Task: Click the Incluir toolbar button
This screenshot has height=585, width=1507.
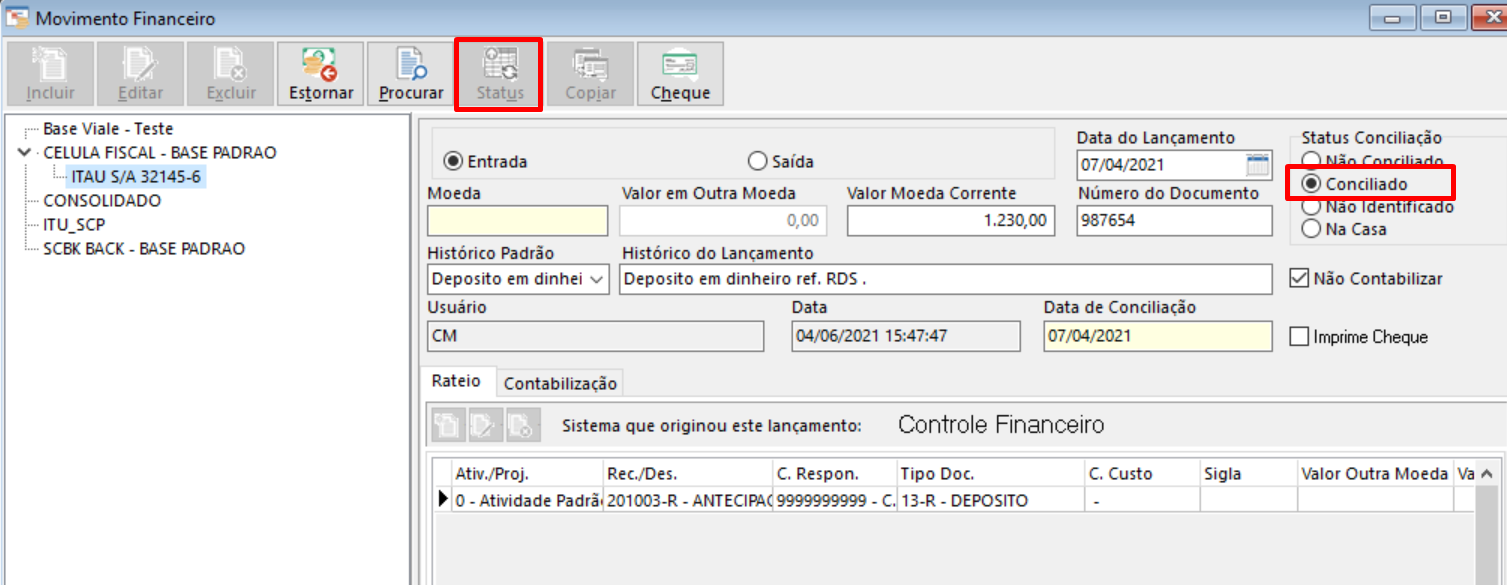Action: 50,74
